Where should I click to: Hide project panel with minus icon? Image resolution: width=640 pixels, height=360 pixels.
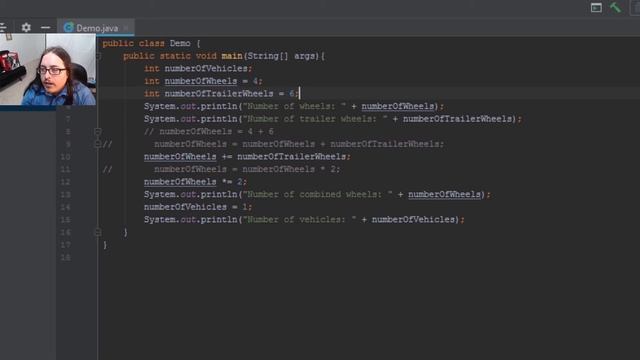(45, 27)
